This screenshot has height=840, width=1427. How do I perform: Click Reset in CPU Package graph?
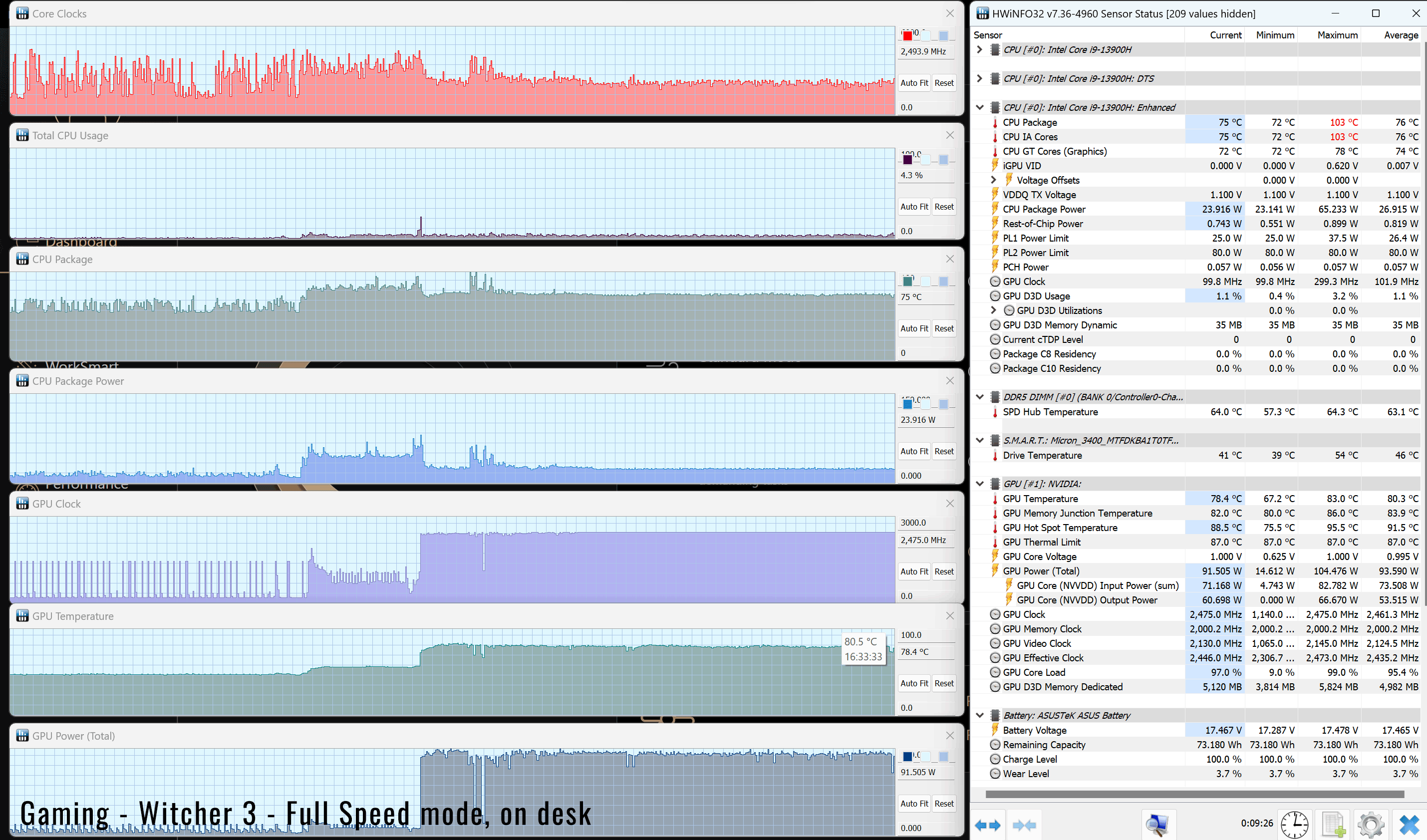click(944, 328)
